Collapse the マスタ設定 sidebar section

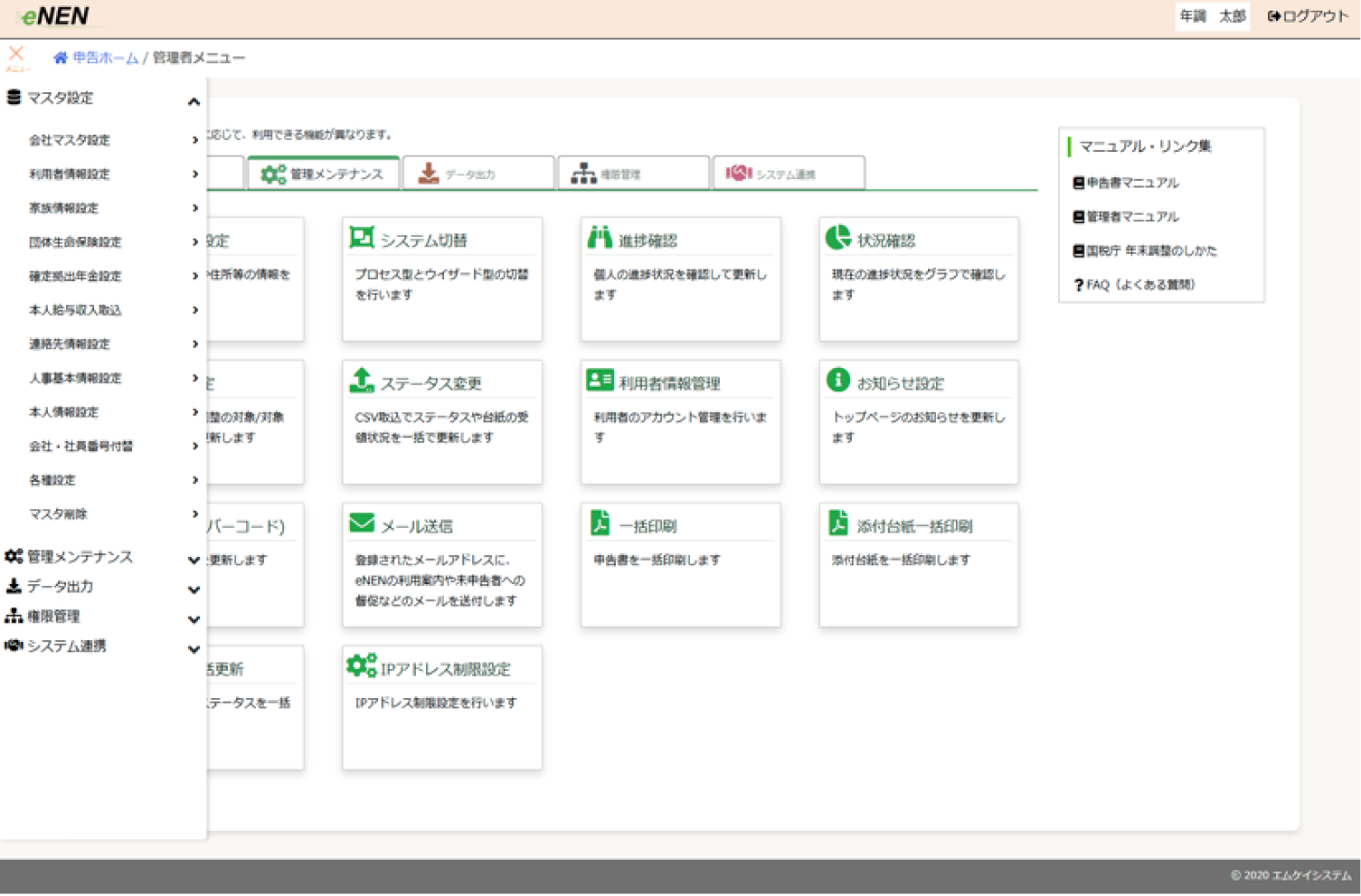(194, 101)
